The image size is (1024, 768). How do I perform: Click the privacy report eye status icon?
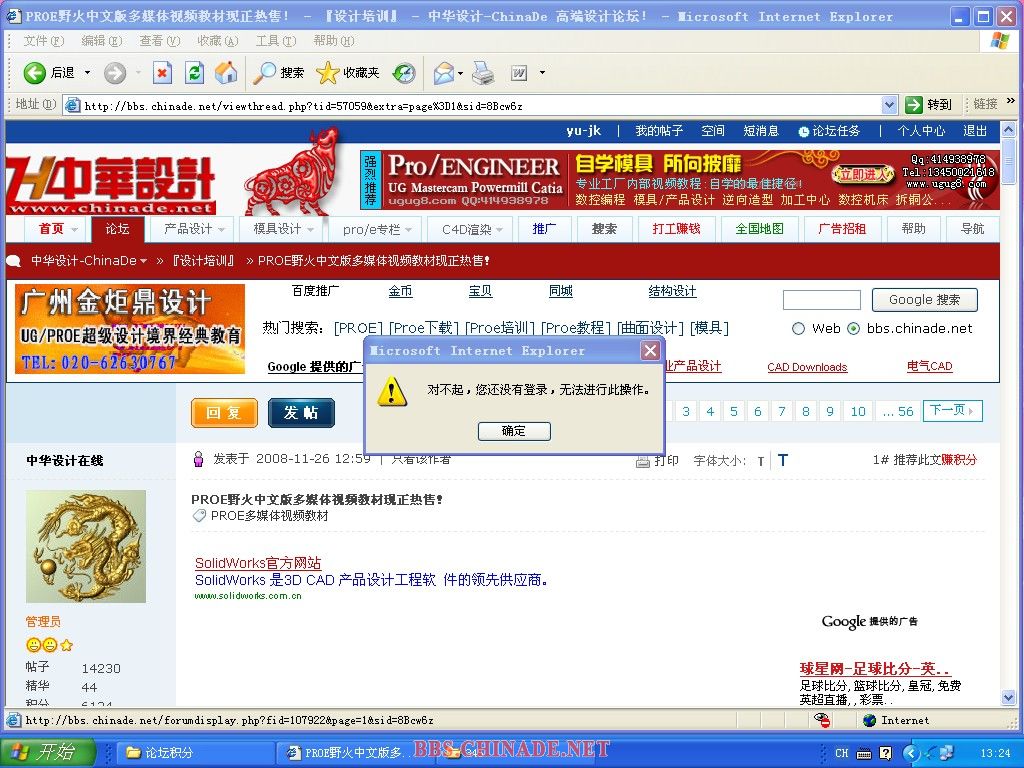pos(822,720)
